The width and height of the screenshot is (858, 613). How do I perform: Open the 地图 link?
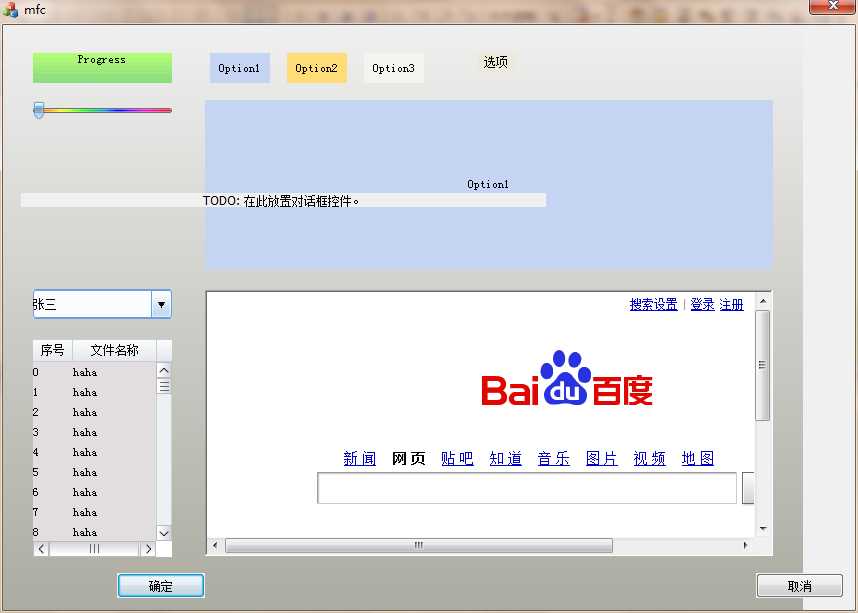pyautogui.click(x=698, y=458)
